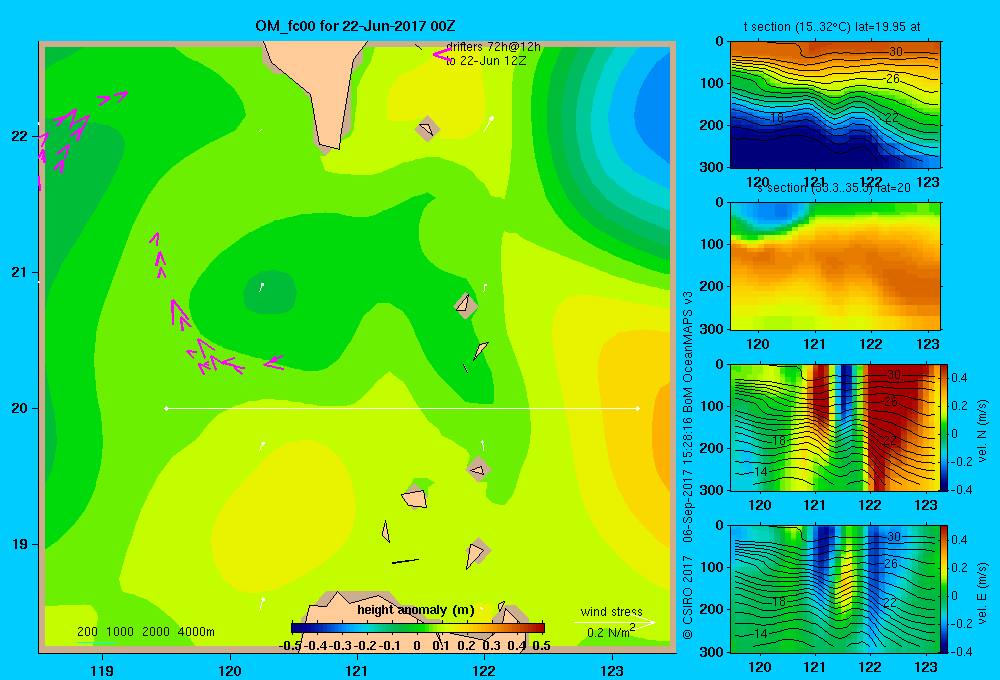
Task: Click the '0.2 N/m2' wind stress value
Action: 610,632
